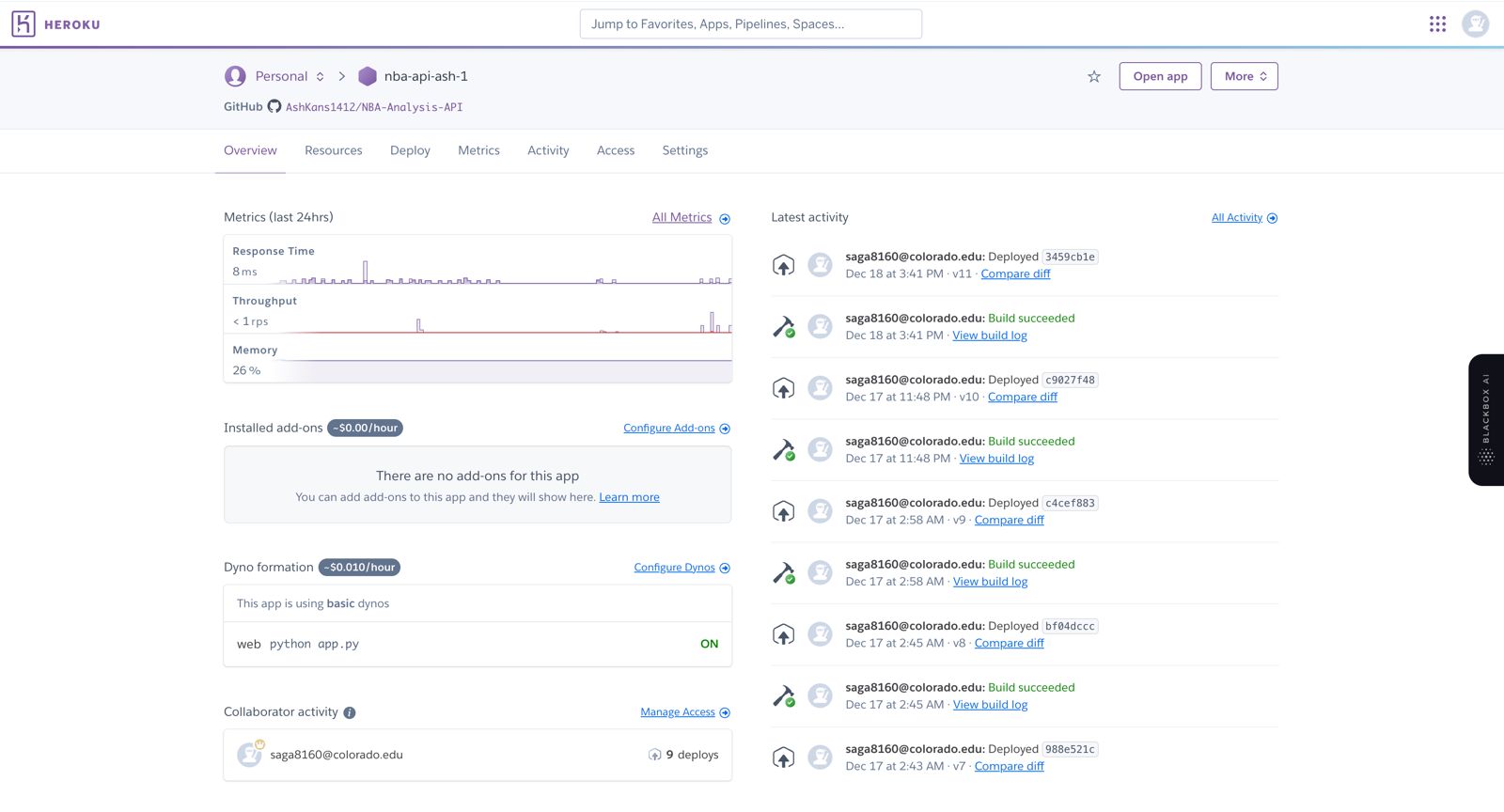Click deploy icon for the c4cef883 release

783,511
